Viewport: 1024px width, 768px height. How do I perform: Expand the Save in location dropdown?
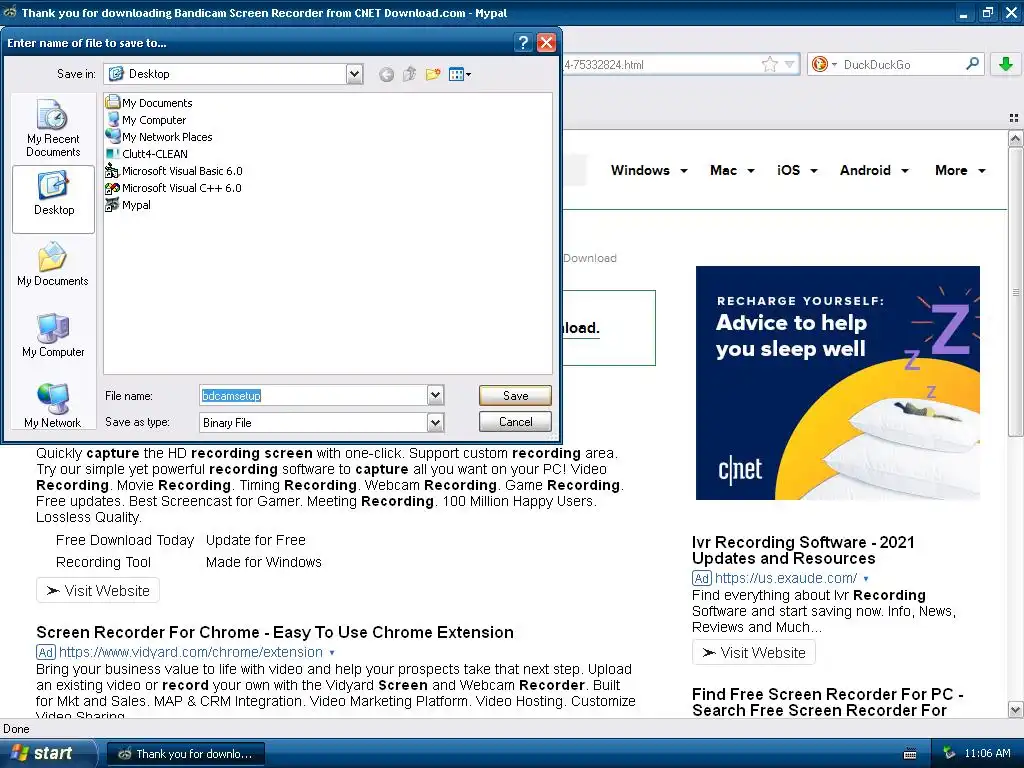[x=355, y=74]
